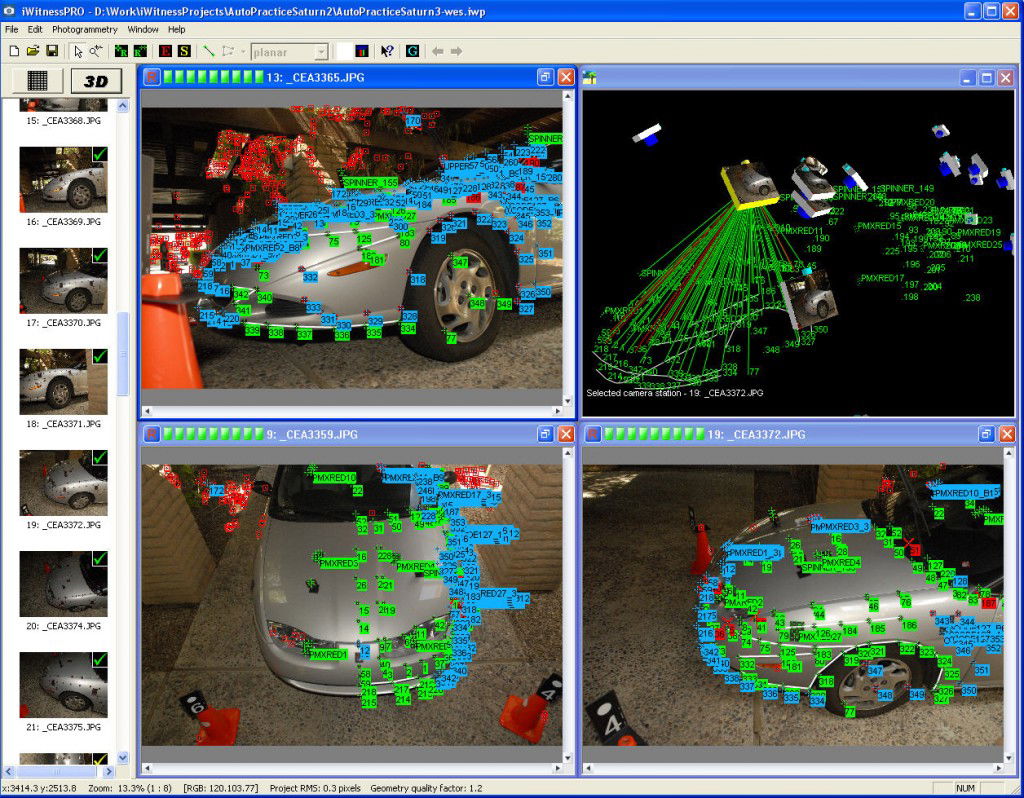Click the NUM indicator in status bar

pos(965,788)
